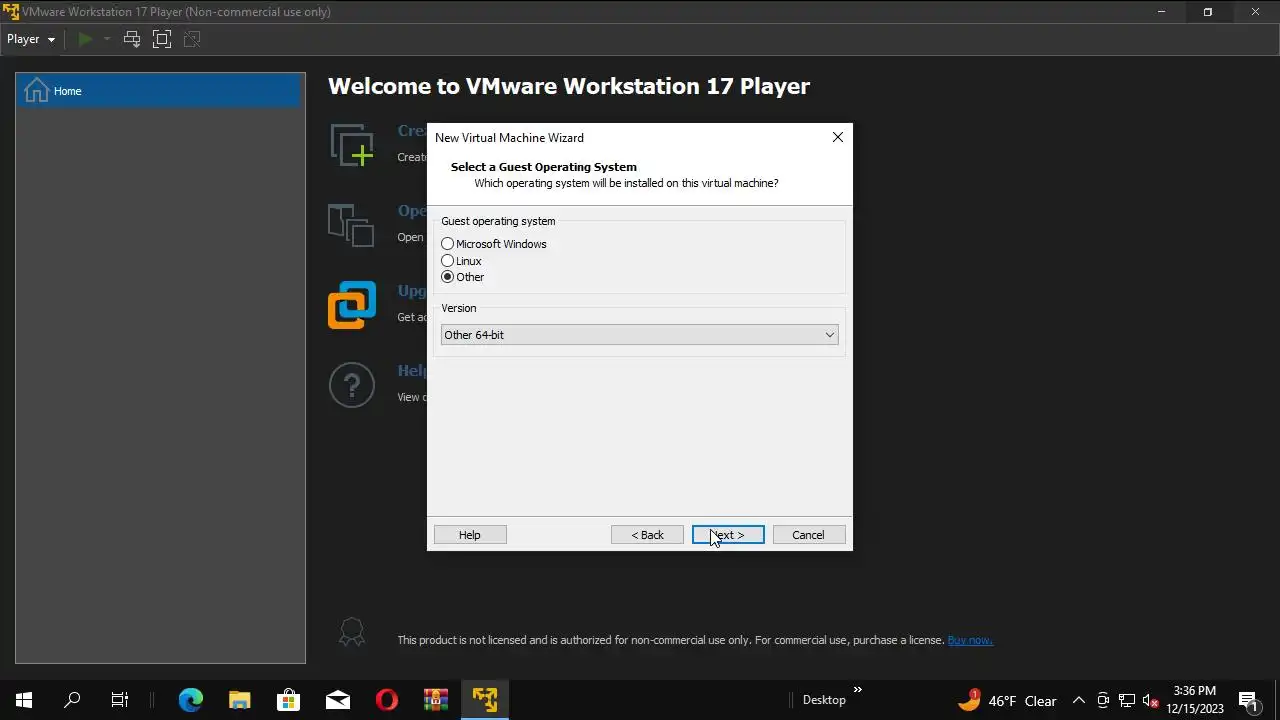Screen dimensions: 1280x720
Task: Click the Create New Virtual Machine icon
Action: click(352, 146)
